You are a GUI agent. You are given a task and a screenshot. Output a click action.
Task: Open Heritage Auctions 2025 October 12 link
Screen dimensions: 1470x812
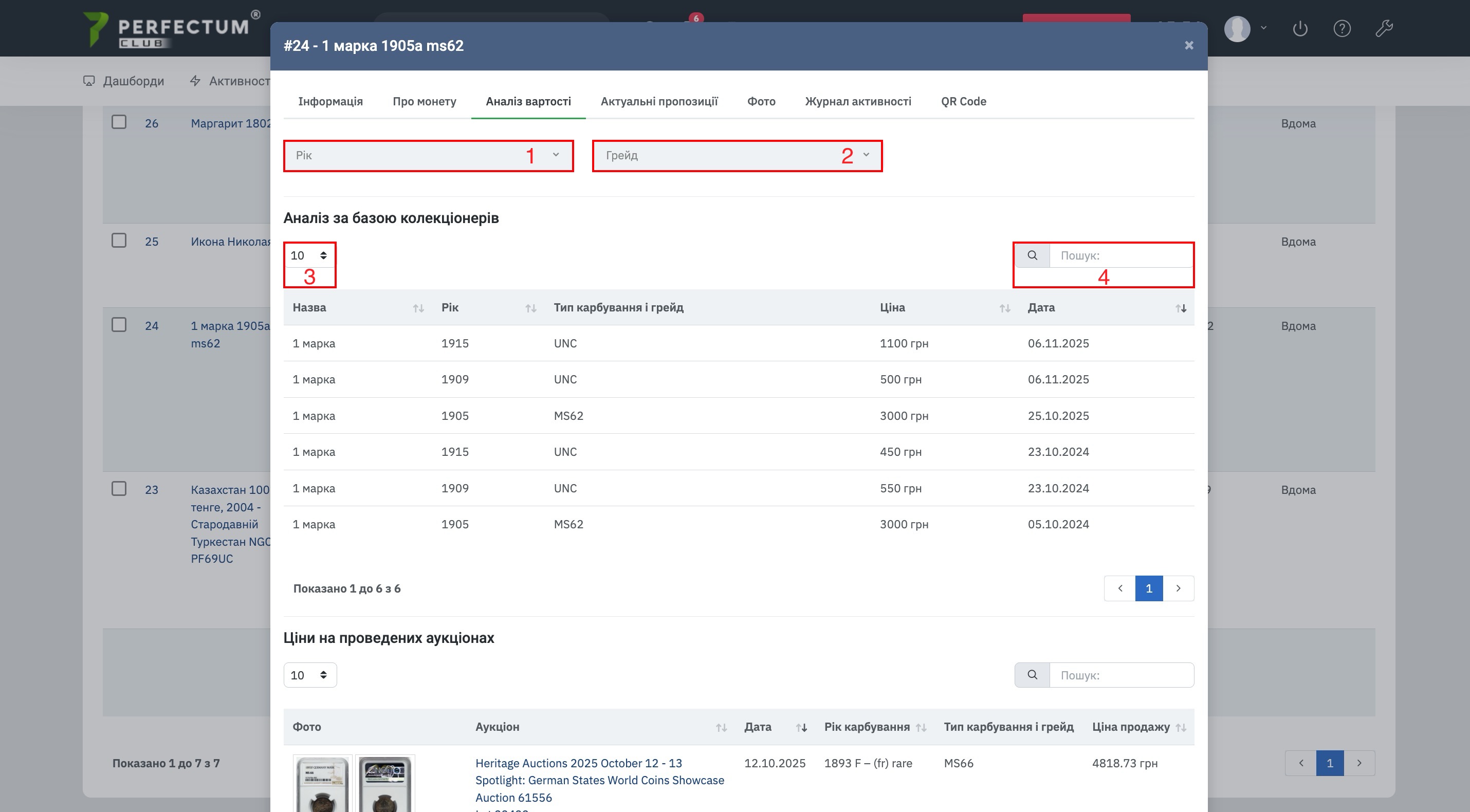578,763
